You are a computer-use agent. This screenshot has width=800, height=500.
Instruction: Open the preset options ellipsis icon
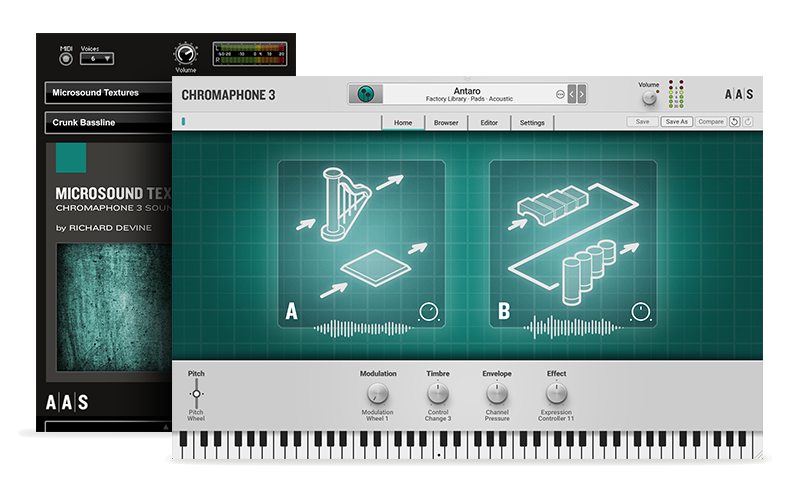pos(560,94)
